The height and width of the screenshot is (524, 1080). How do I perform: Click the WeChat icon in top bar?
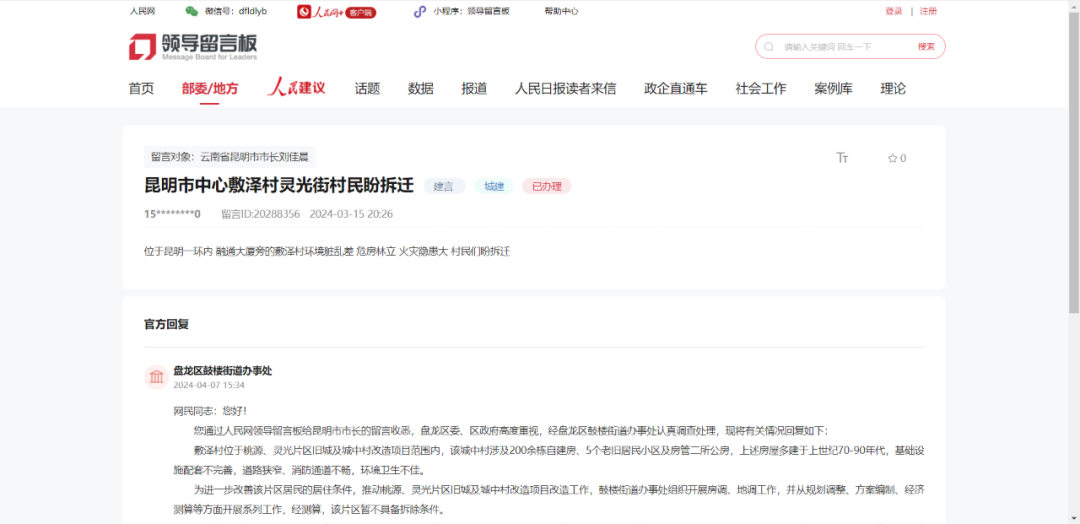click(x=191, y=11)
